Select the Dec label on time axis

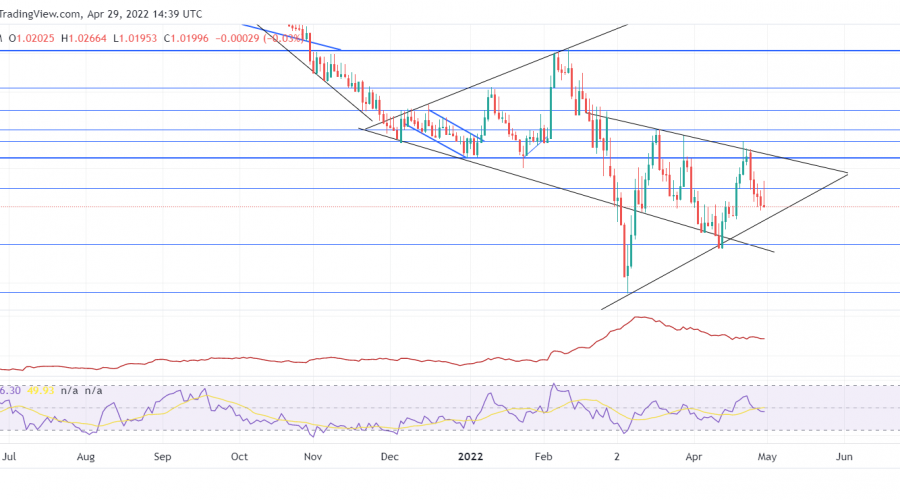pyautogui.click(x=389, y=457)
